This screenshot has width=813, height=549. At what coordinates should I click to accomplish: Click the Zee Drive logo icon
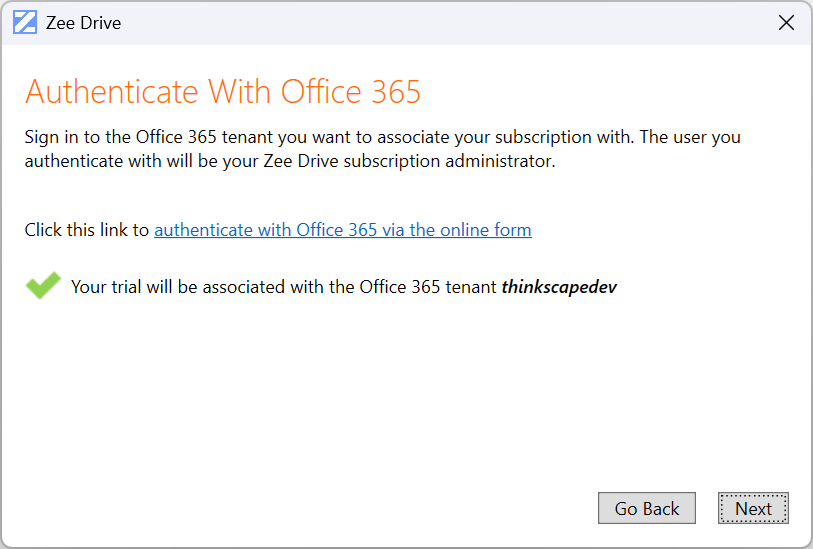click(x=25, y=23)
